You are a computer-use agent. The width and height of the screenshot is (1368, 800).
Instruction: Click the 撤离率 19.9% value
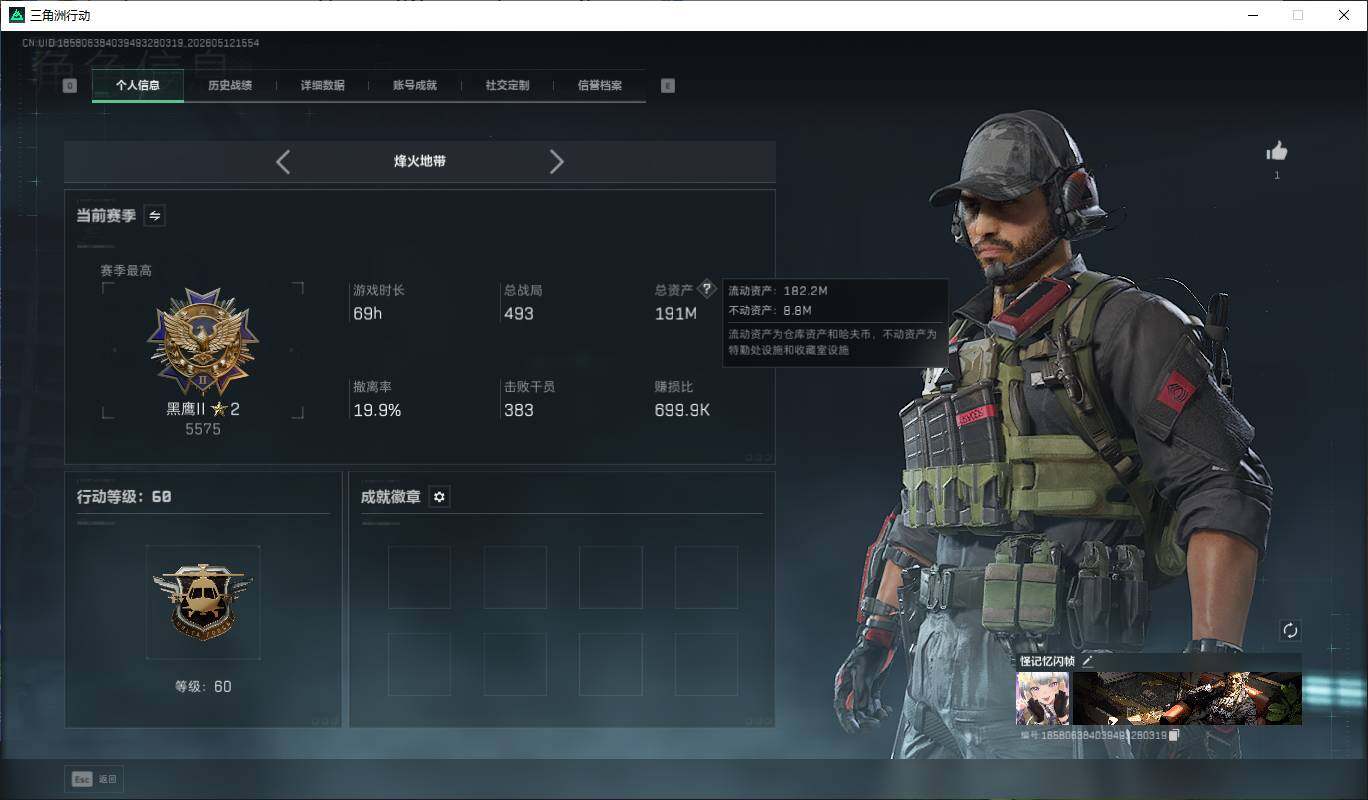pos(377,410)
